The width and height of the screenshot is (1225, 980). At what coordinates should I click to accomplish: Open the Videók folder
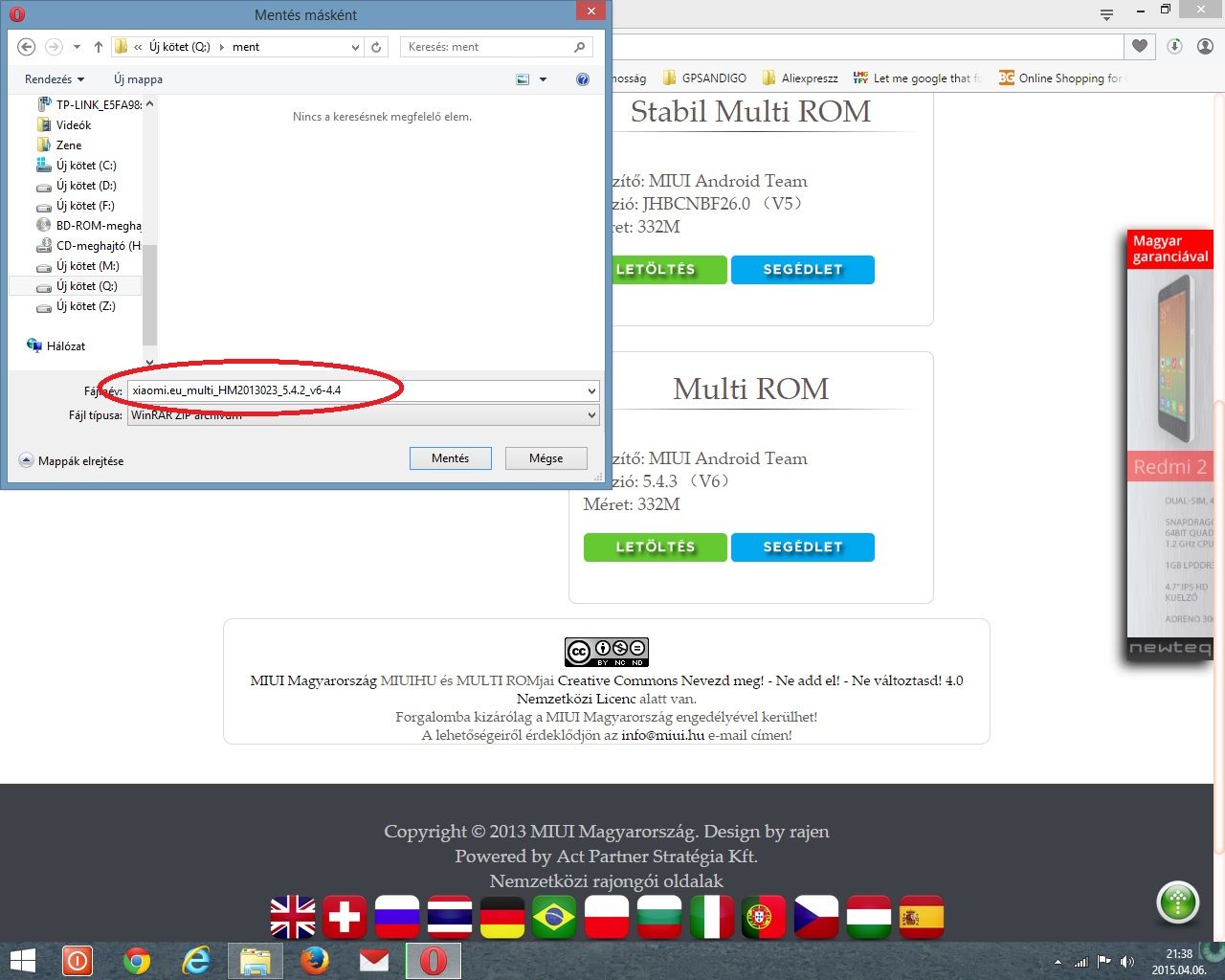click(64, 124)
